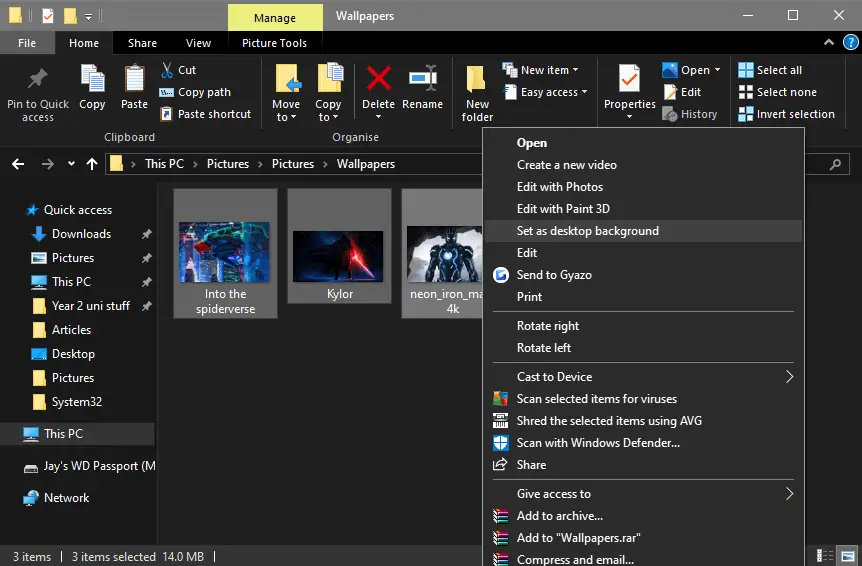Open the Copy to dropdown
This screenshot has height=566, width=862.
pyautogui.click(x=328, y=110)
